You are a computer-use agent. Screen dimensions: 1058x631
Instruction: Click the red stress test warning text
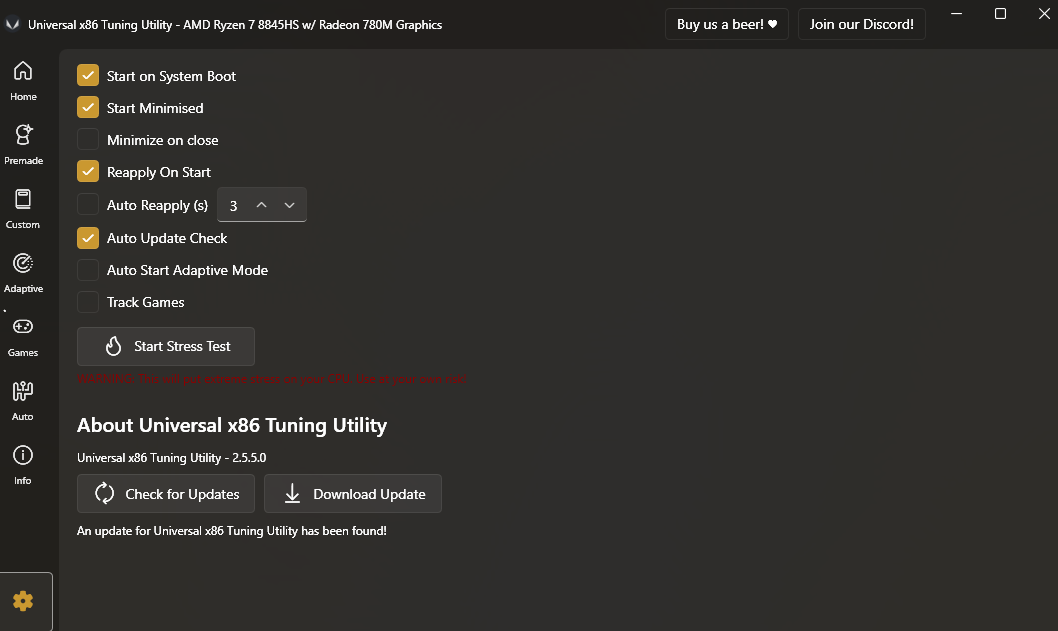click(x=272, y=379)
